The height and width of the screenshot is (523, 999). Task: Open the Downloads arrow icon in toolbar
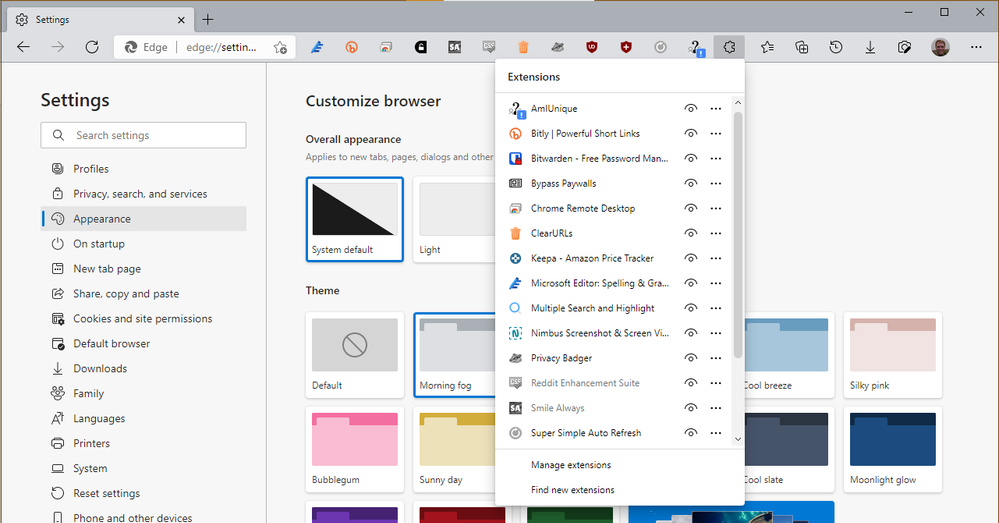coord(870,47)
